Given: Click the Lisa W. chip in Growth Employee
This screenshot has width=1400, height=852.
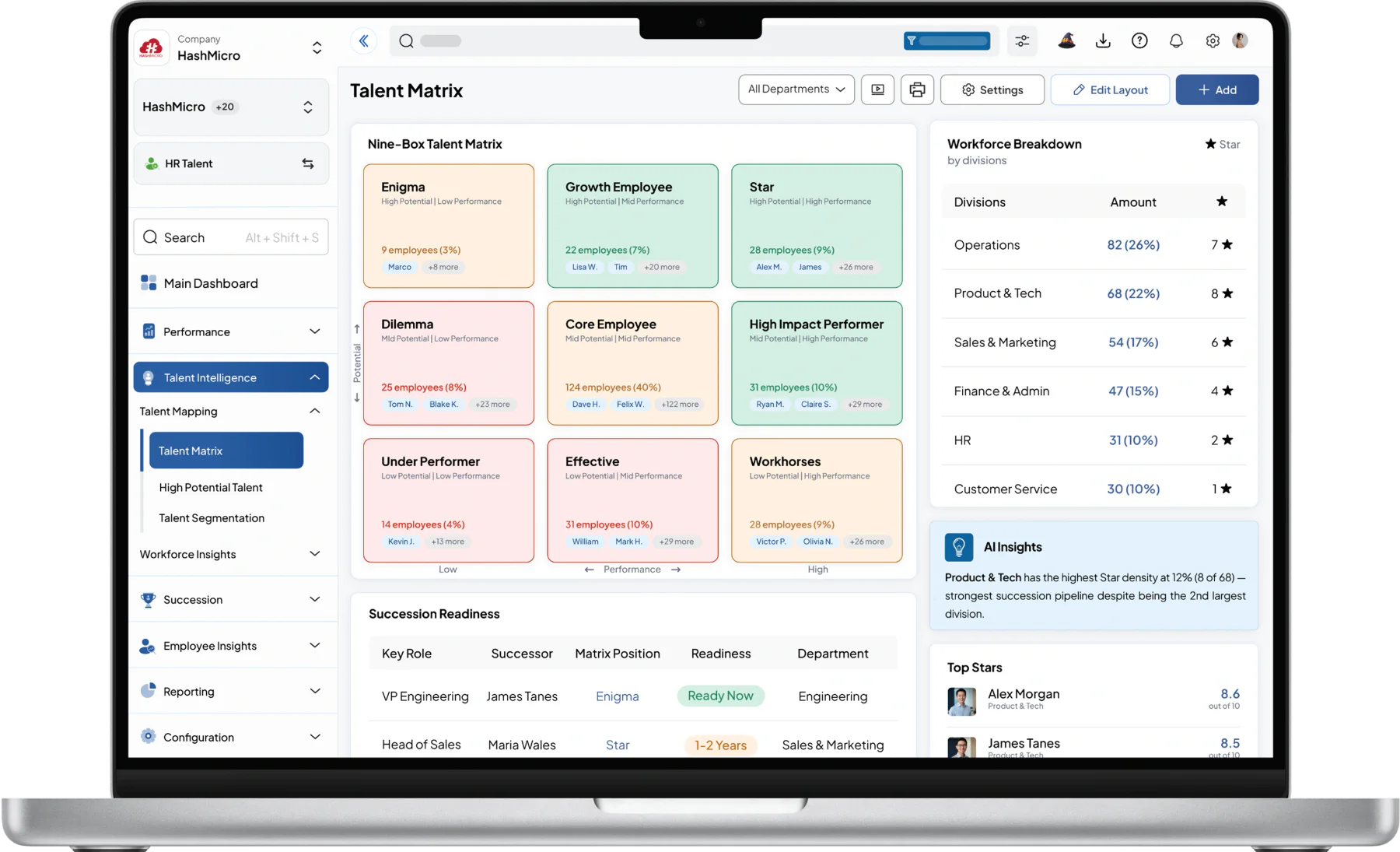Looking at the screenshot, I should coord(584,267).
